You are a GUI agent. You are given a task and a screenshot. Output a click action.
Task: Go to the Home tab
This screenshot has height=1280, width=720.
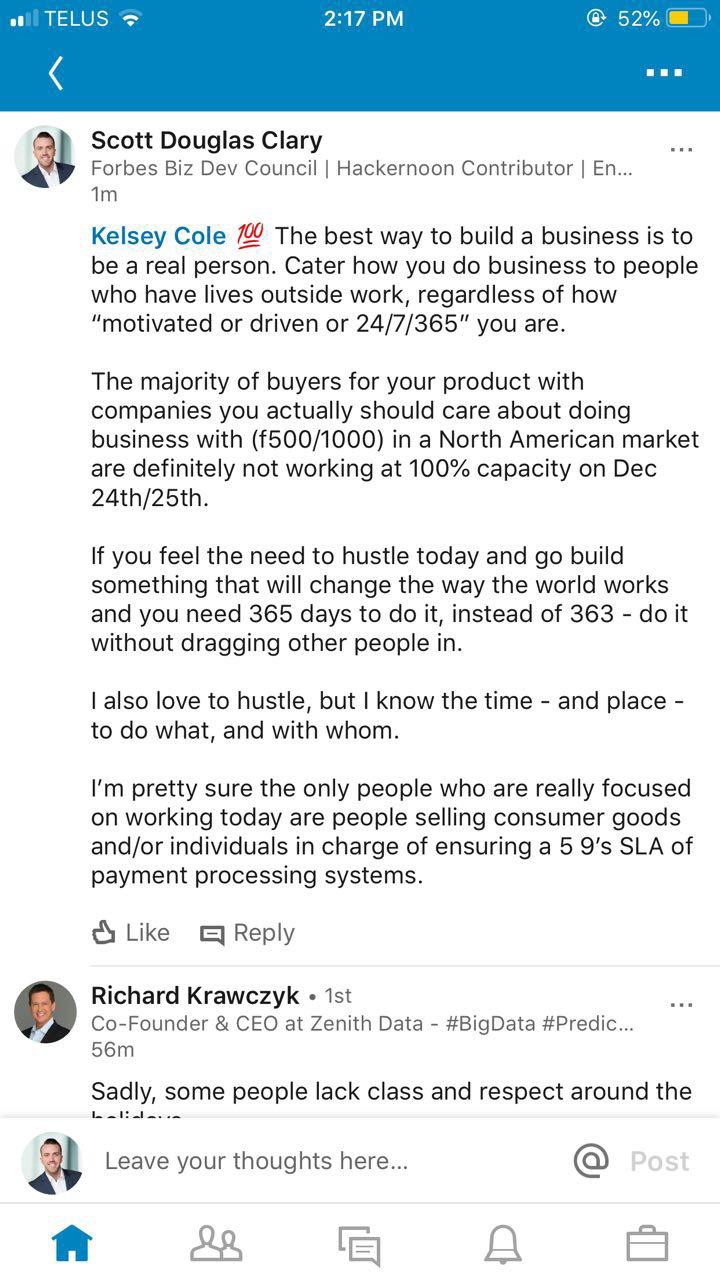[x=72, y=1243]
